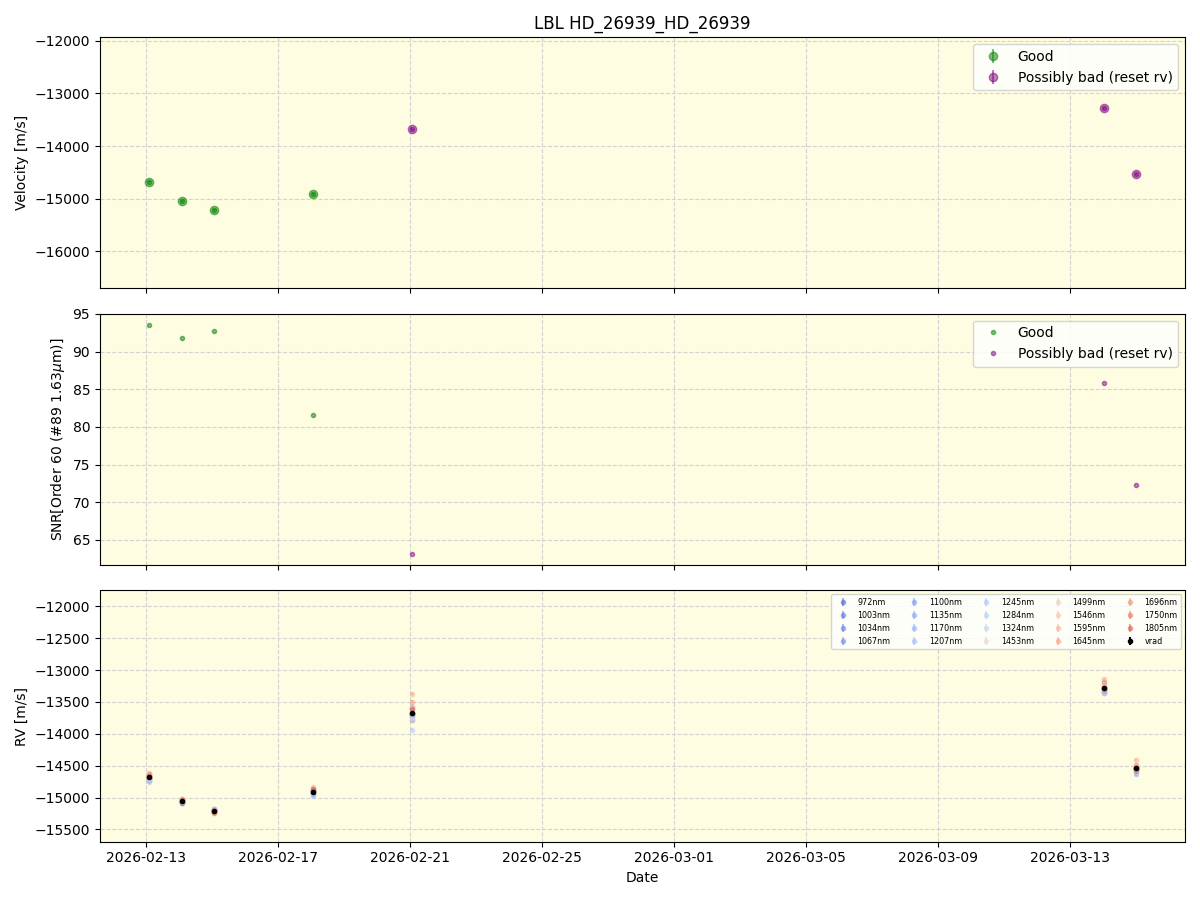Select the purple outlier point near 2026-02-21
Screen dimensions: 1200x900
[x=411, y=128]
